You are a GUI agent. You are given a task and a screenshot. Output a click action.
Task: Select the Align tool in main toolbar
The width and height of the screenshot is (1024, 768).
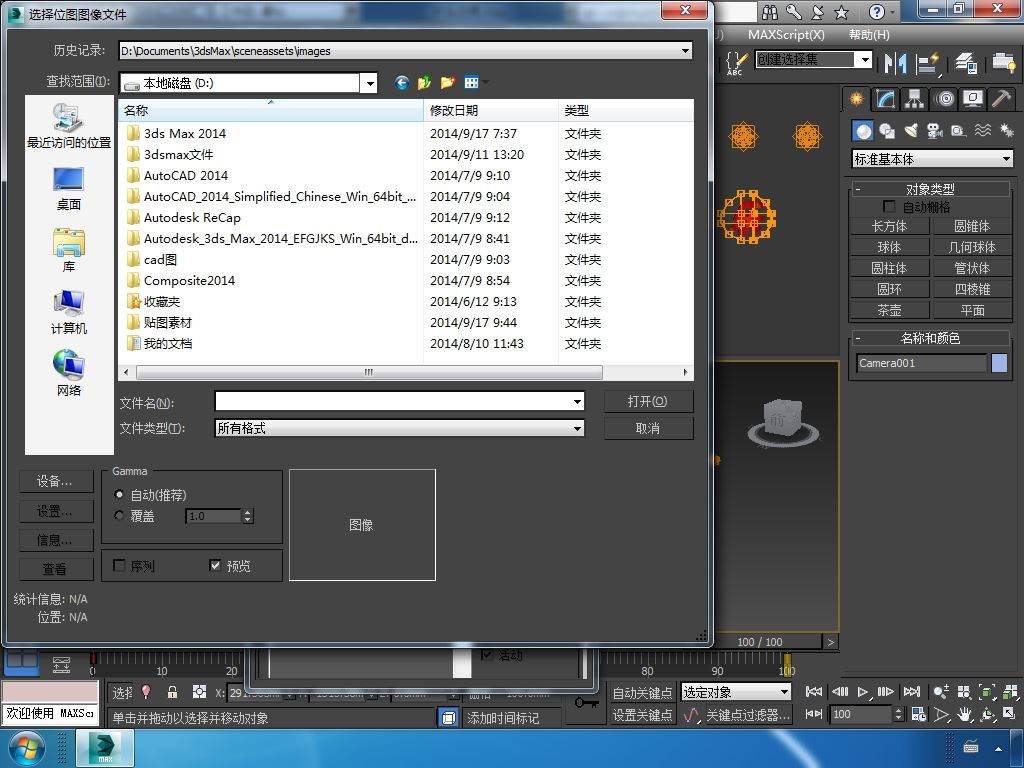click(927, 63)
